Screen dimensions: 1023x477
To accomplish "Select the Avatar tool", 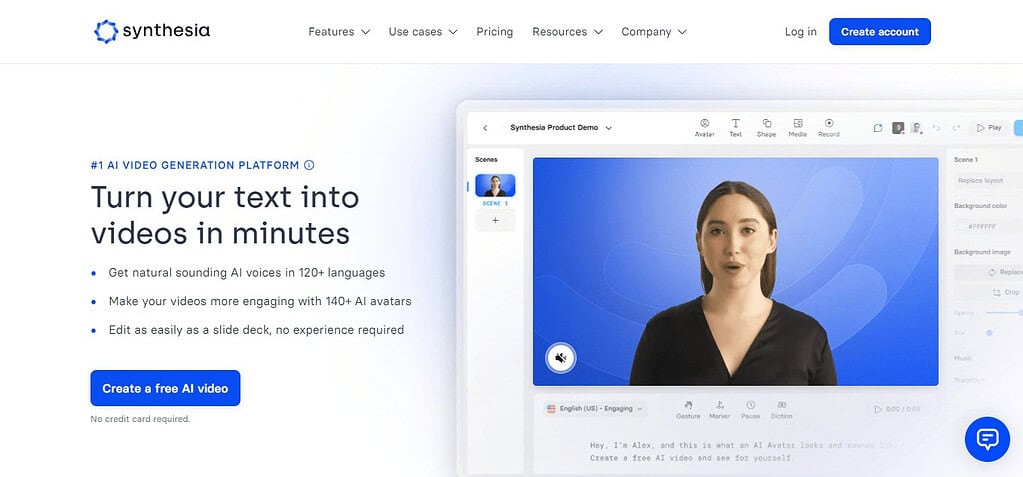I will coord(705,127).
